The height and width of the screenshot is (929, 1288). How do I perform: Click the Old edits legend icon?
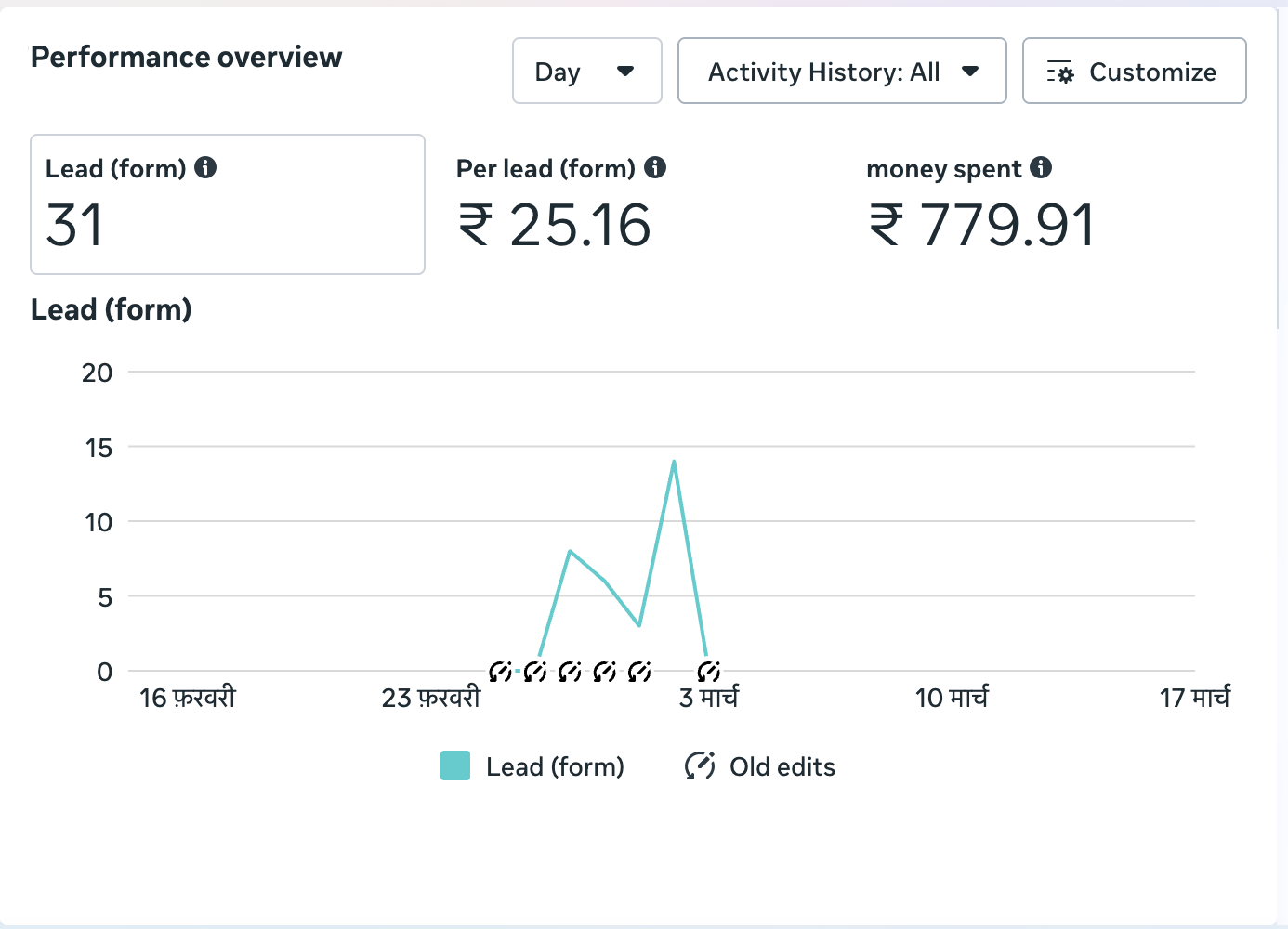point(700,765)
